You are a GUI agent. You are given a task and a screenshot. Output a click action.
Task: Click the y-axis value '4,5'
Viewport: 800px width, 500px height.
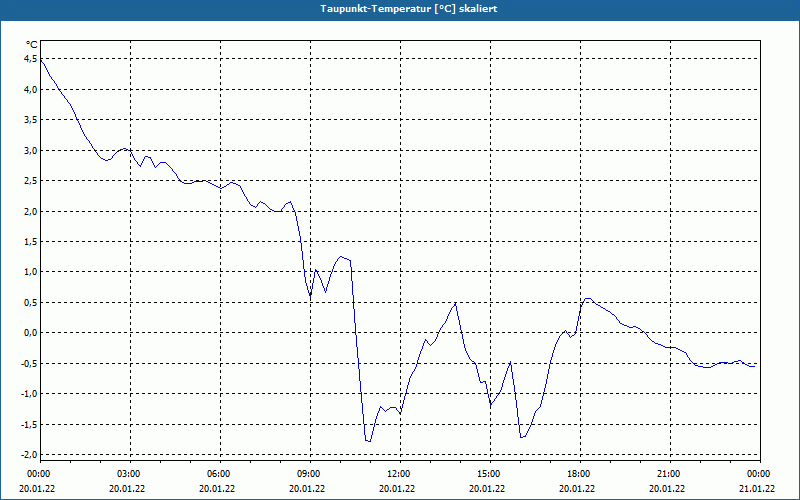point(31,59)
